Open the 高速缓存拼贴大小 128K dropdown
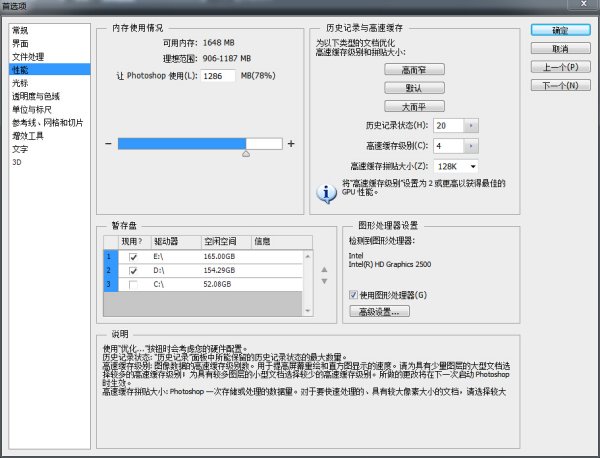Screen dimensions: 600x458 (x=456, y=166)
